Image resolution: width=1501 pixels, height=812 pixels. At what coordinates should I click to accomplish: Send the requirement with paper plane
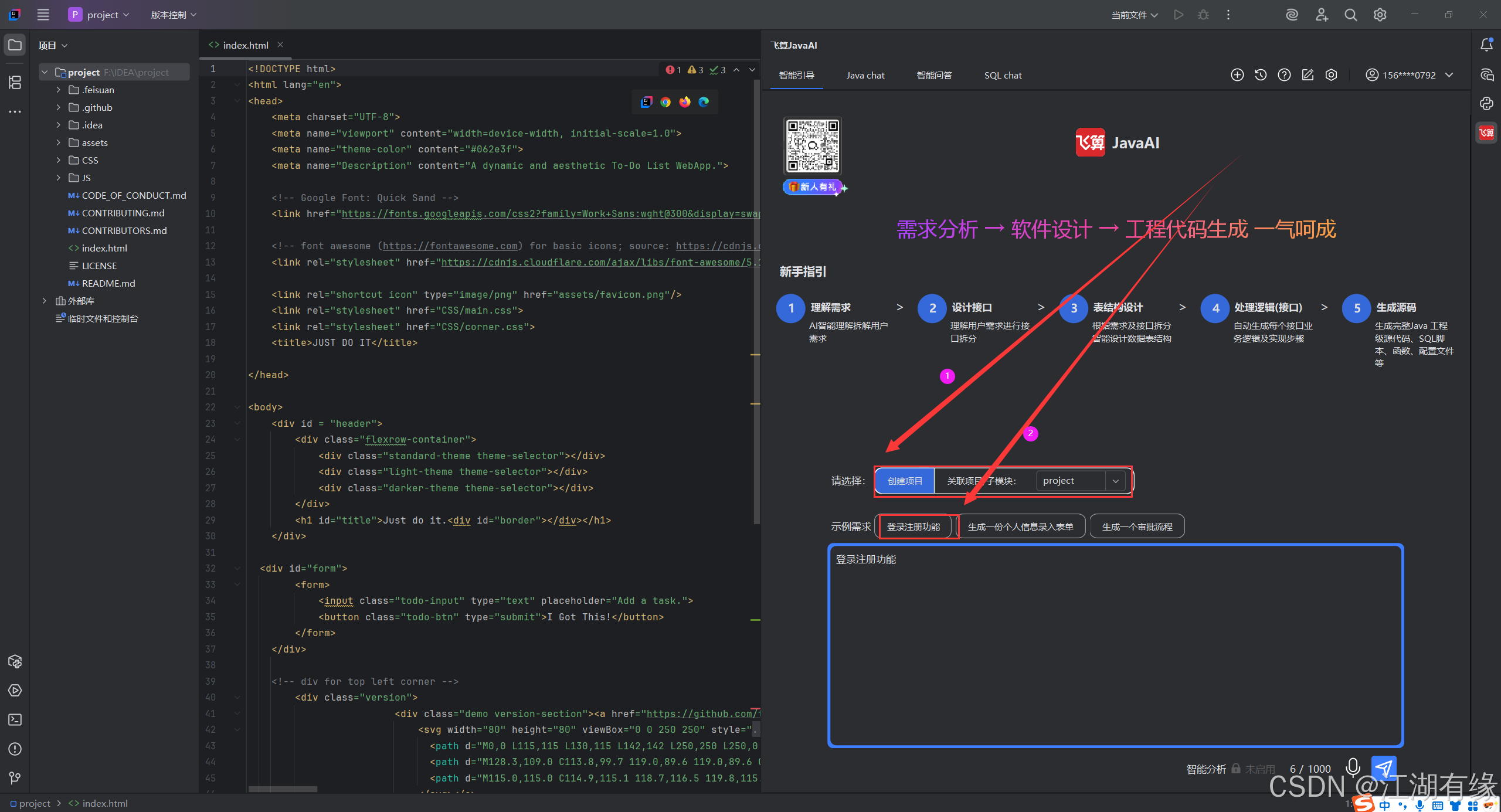coord(1384,767)
